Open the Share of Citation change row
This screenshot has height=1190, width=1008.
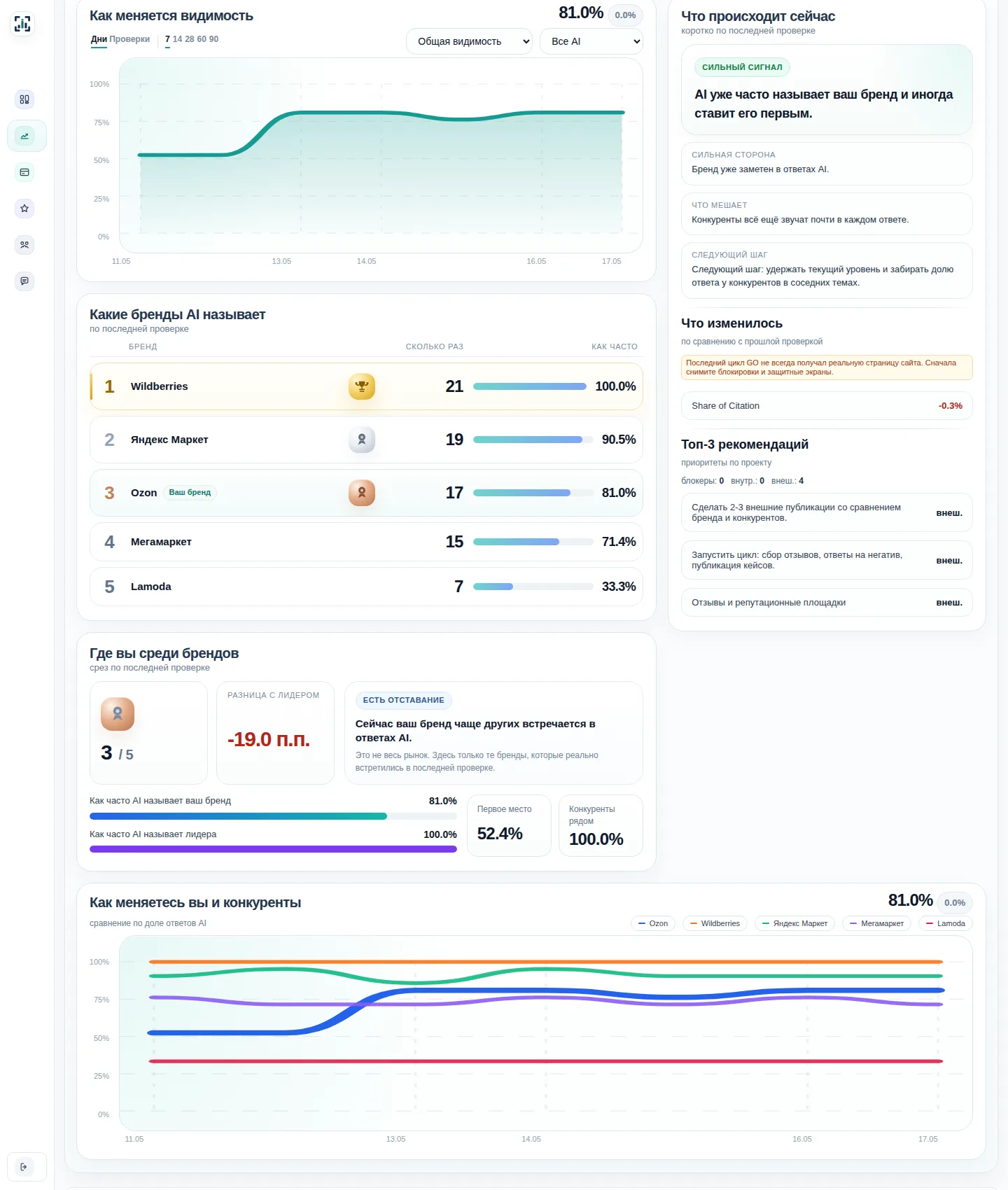tap(827, 406)
